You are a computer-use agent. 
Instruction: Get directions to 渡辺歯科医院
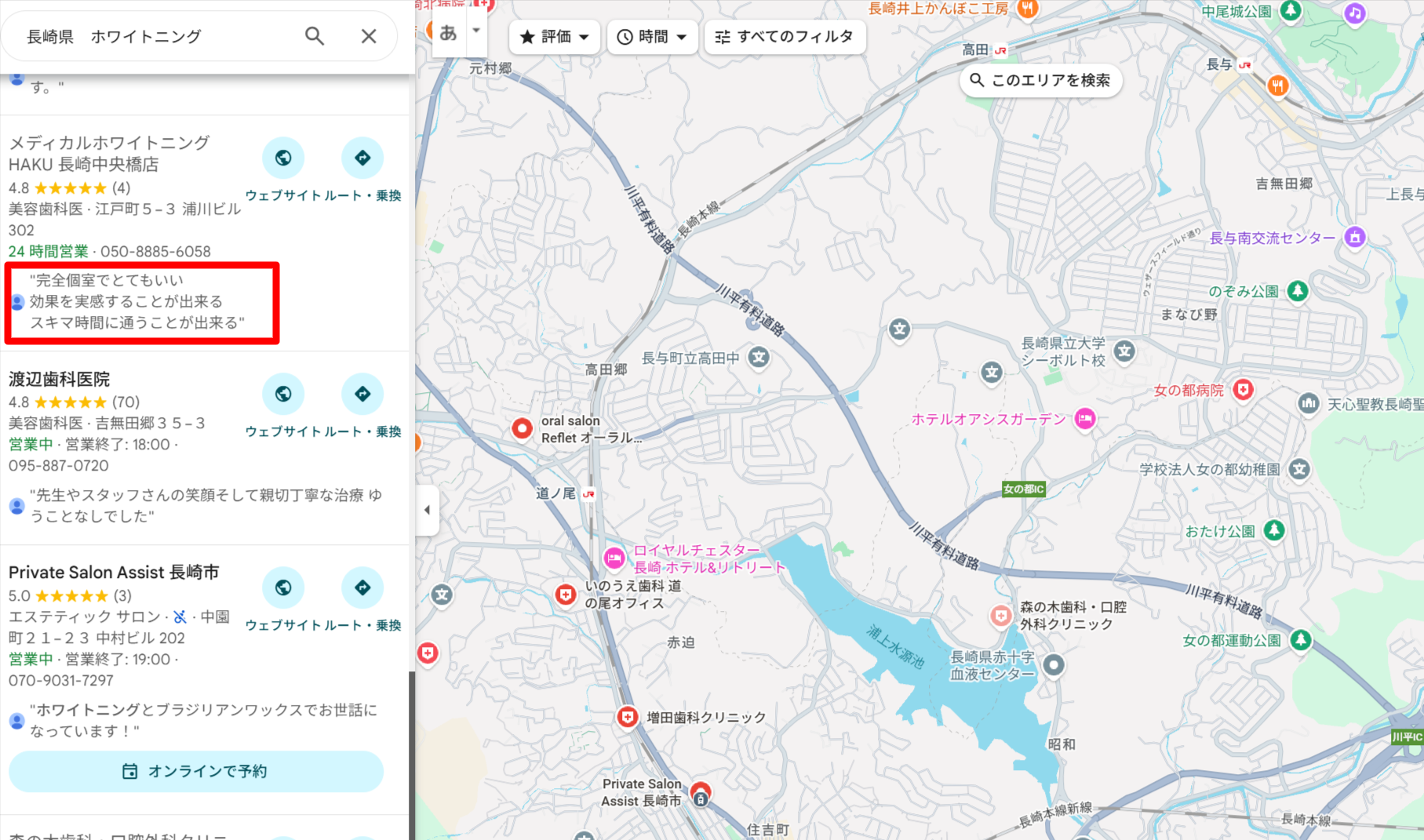coord(362,394)
